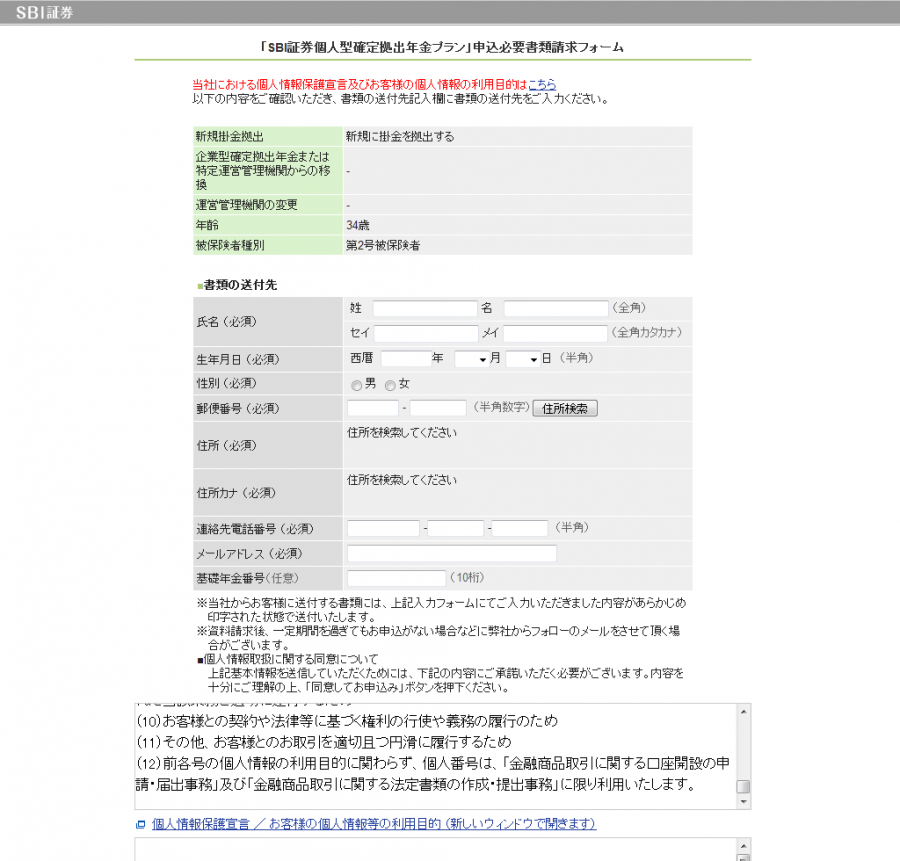This screenshot has height=861, width=900.
Task: Click the 住所カナ（必須） label
Action: tap(236, 492)
